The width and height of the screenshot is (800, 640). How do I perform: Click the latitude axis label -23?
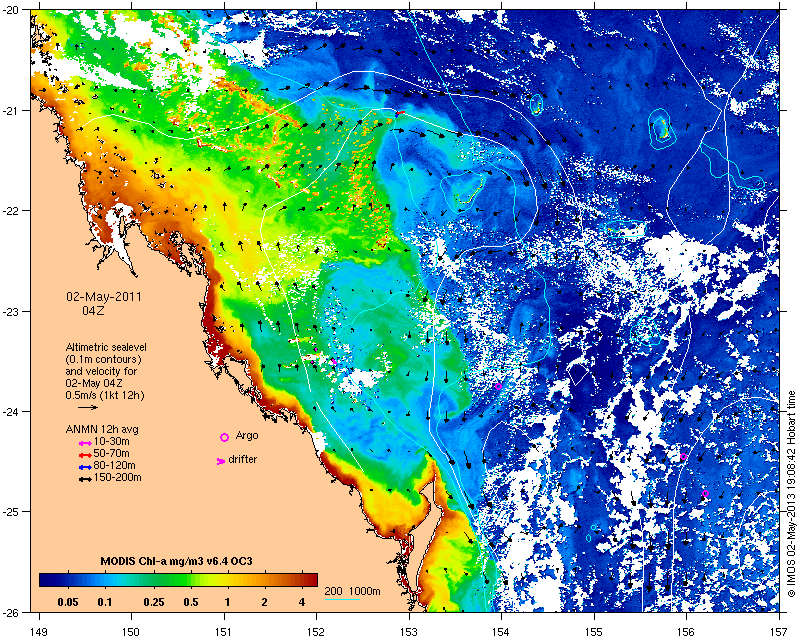point(9,311)
